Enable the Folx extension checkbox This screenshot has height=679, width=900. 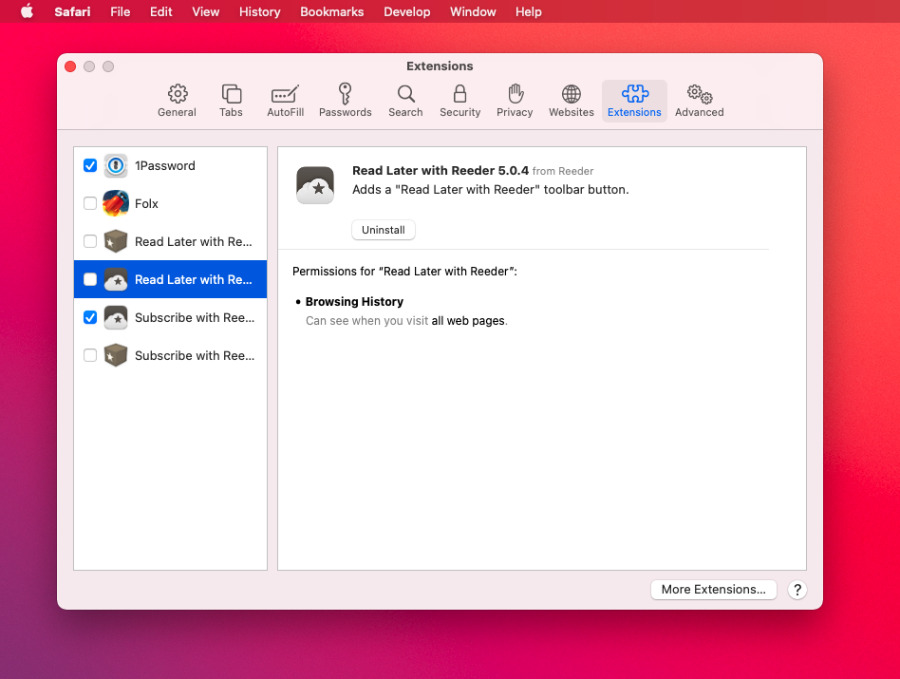[x=90, y=204]
